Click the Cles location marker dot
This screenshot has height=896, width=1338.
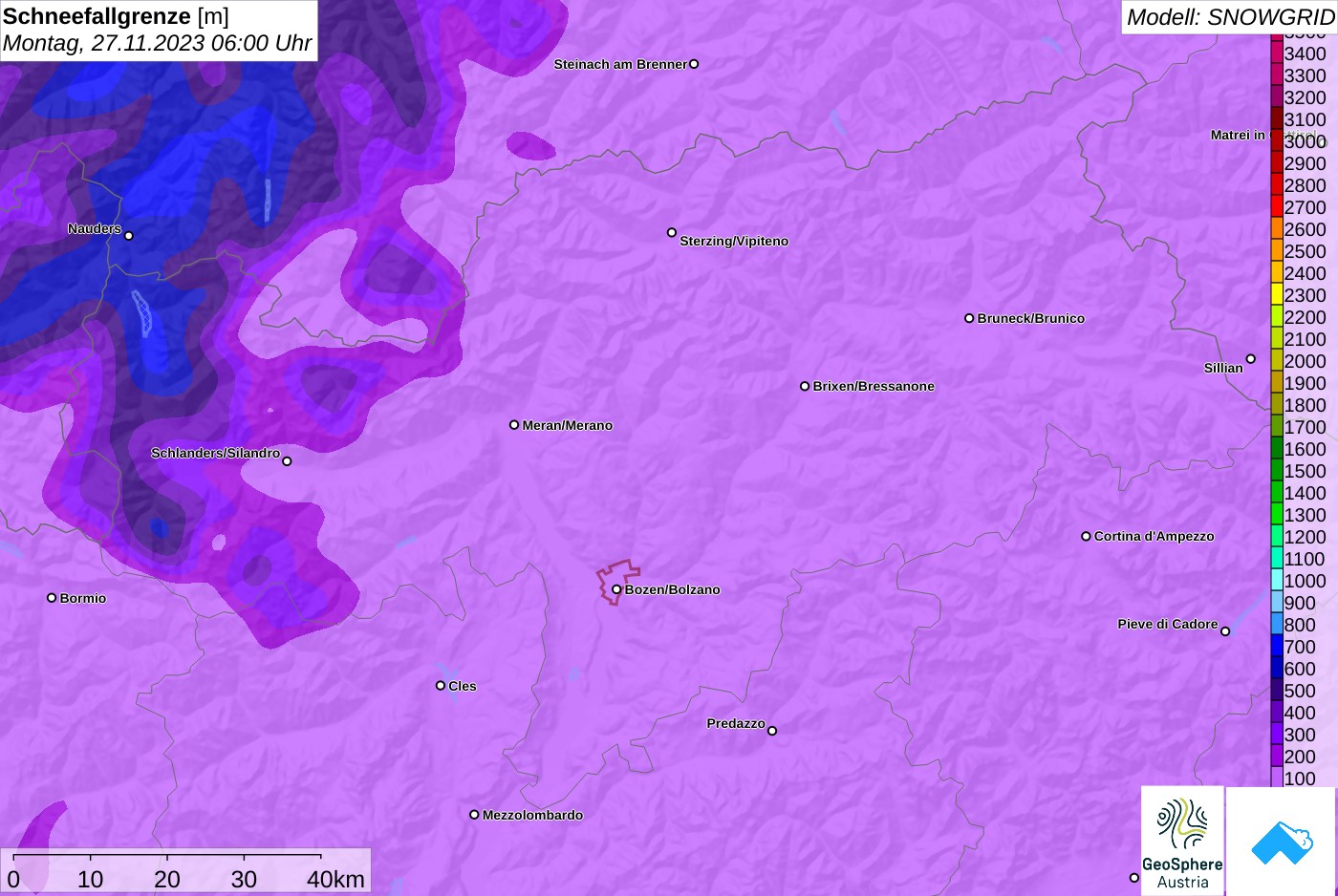(x=441, y=685)
